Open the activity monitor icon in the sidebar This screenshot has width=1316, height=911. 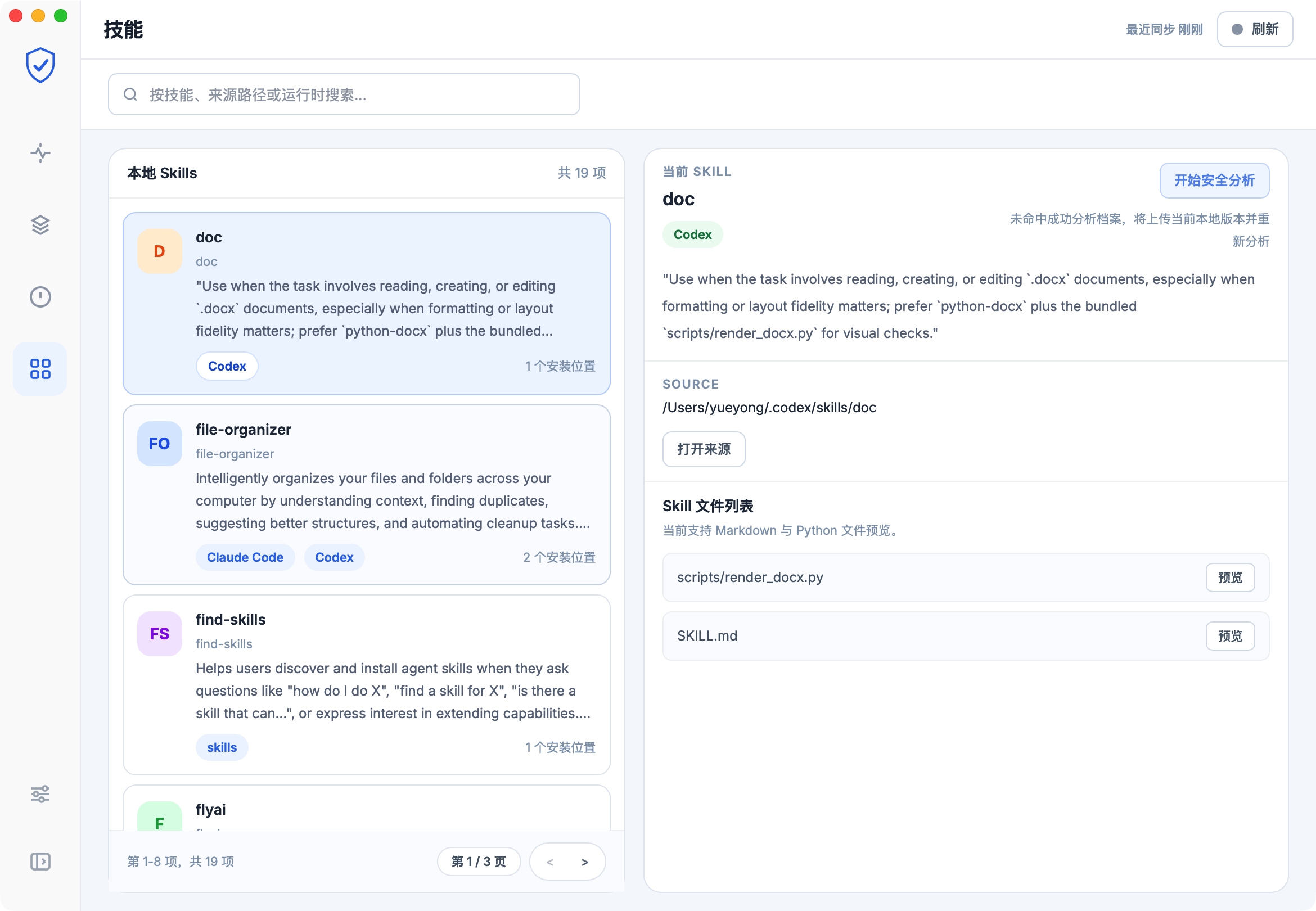(39, 153)
